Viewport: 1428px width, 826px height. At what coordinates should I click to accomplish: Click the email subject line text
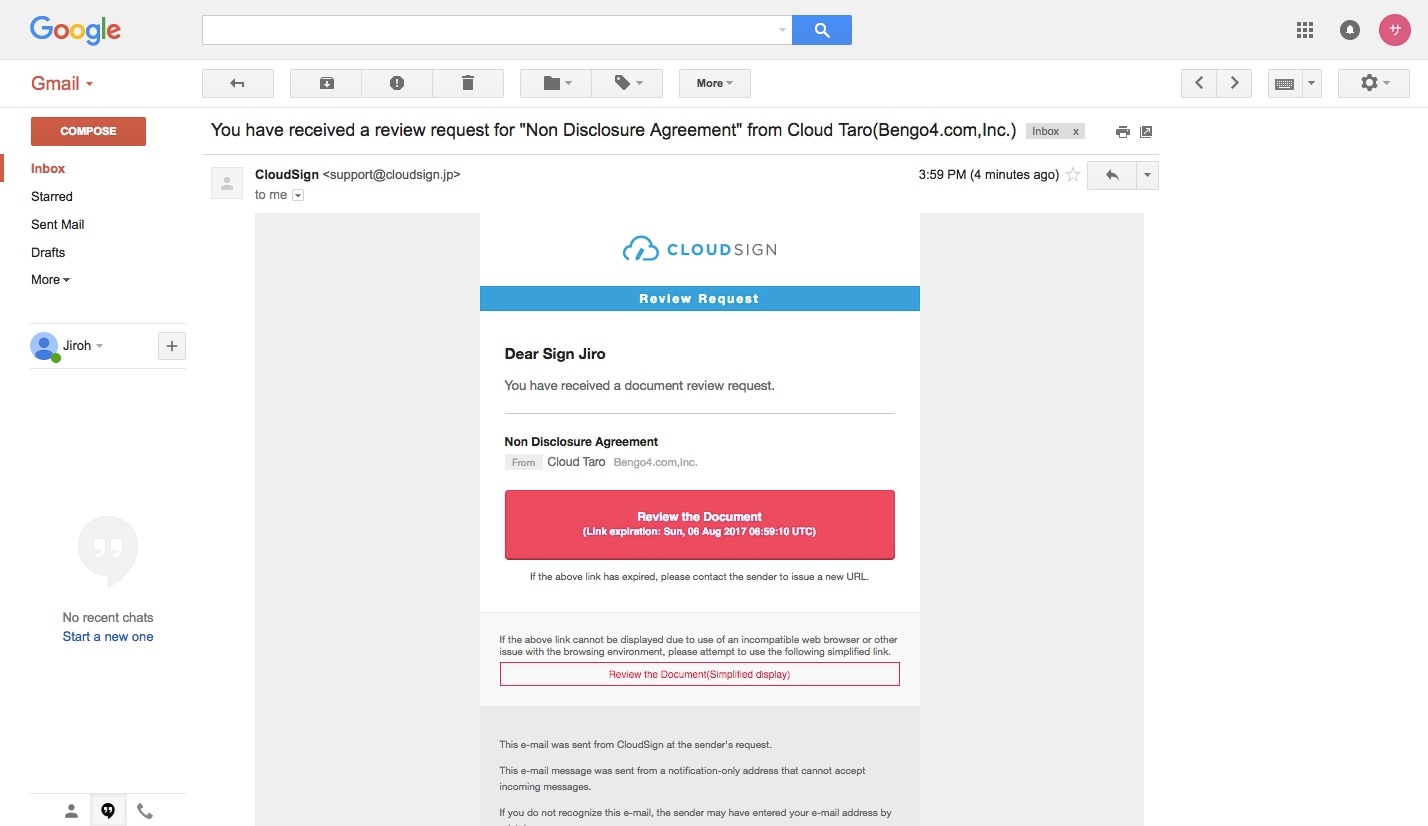click(614, 131)
